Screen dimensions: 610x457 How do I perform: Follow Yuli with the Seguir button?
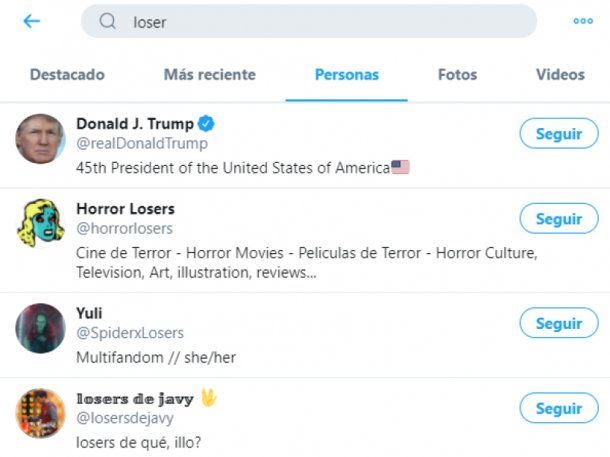(x=558, y=324)
